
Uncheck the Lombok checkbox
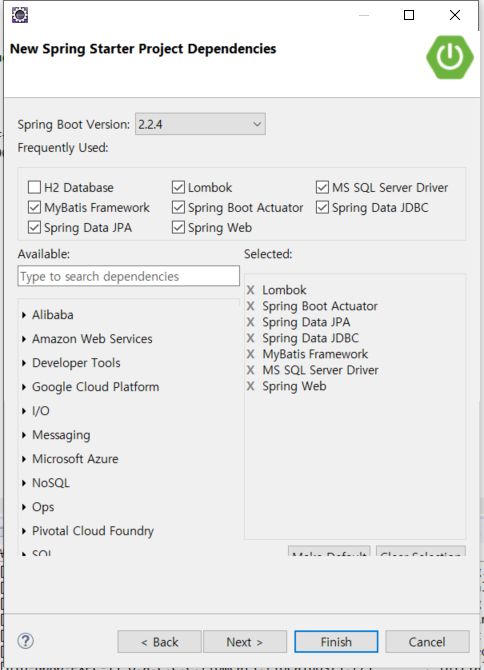coord(178,187)
